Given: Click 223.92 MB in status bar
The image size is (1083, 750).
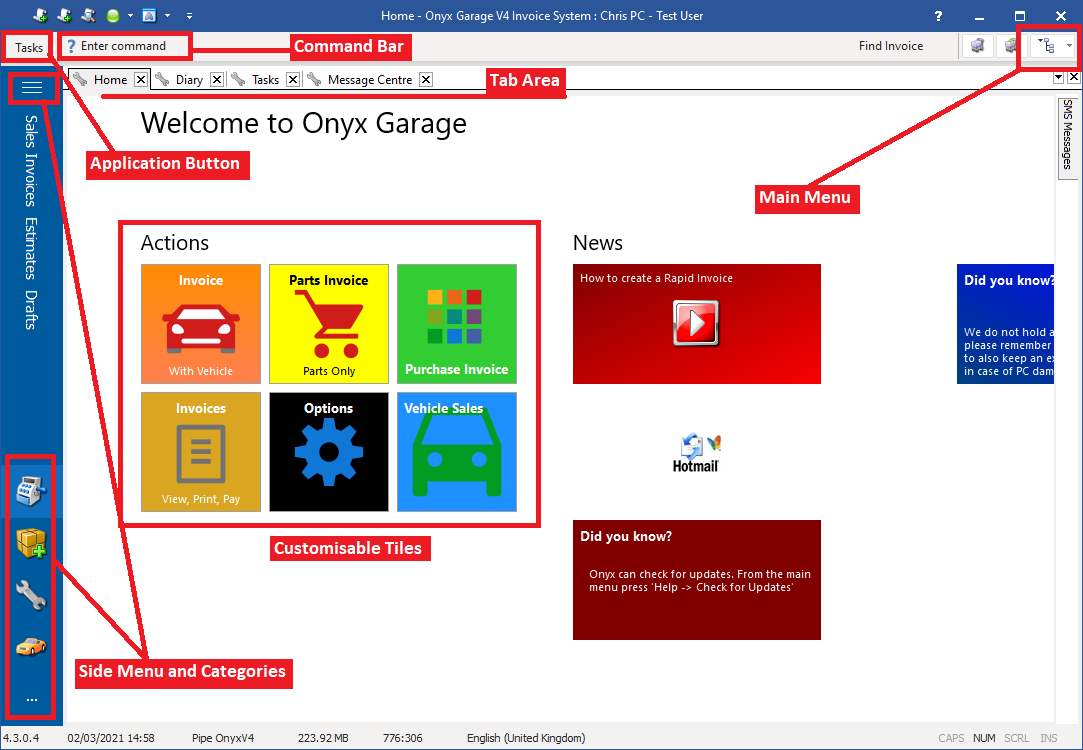Looking at the screenshot, I should (x=323, y=738).
